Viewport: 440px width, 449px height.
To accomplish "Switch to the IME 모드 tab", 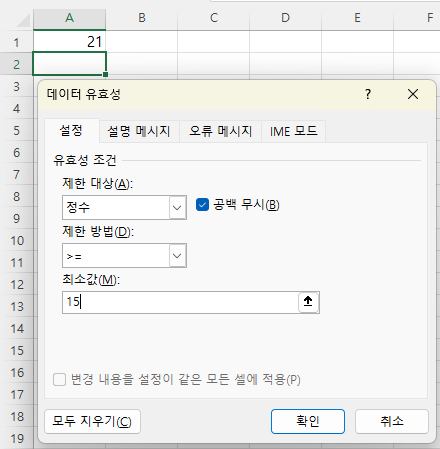I will tap(293, 131).
